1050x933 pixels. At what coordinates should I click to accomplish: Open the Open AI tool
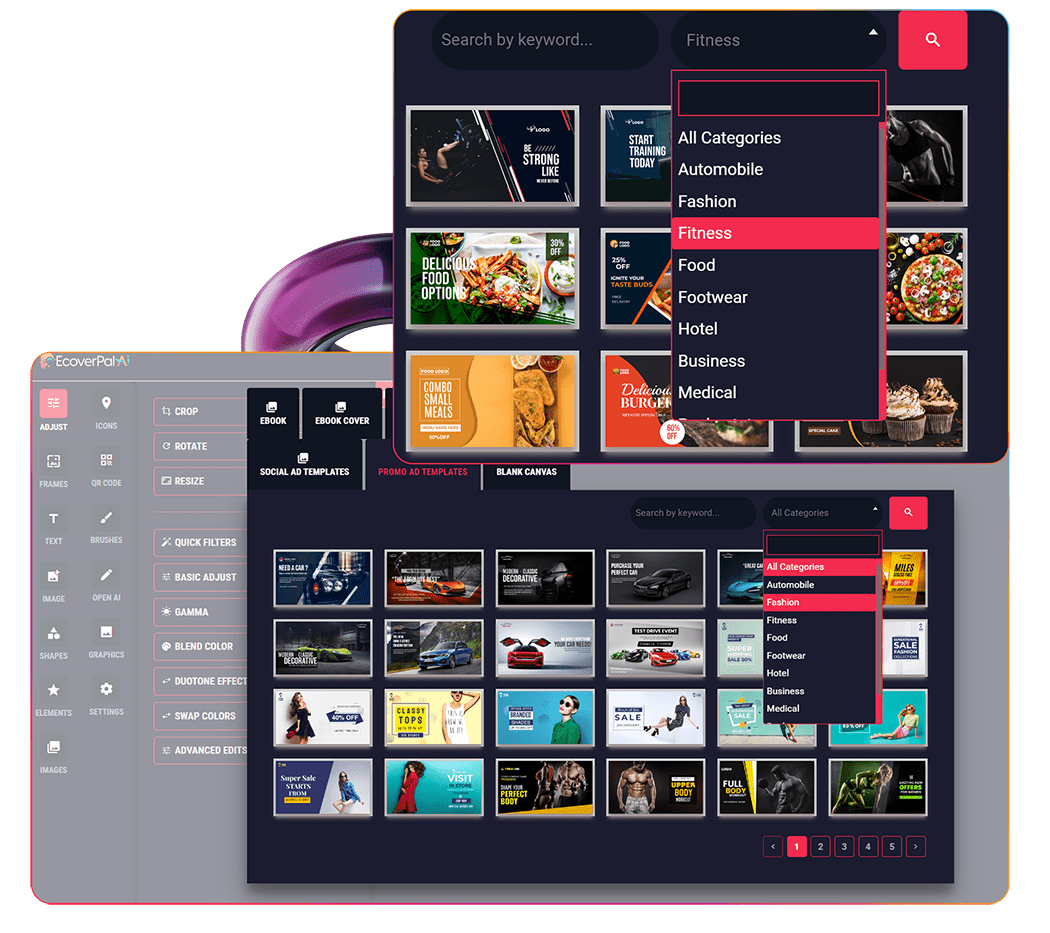point(106,583)
